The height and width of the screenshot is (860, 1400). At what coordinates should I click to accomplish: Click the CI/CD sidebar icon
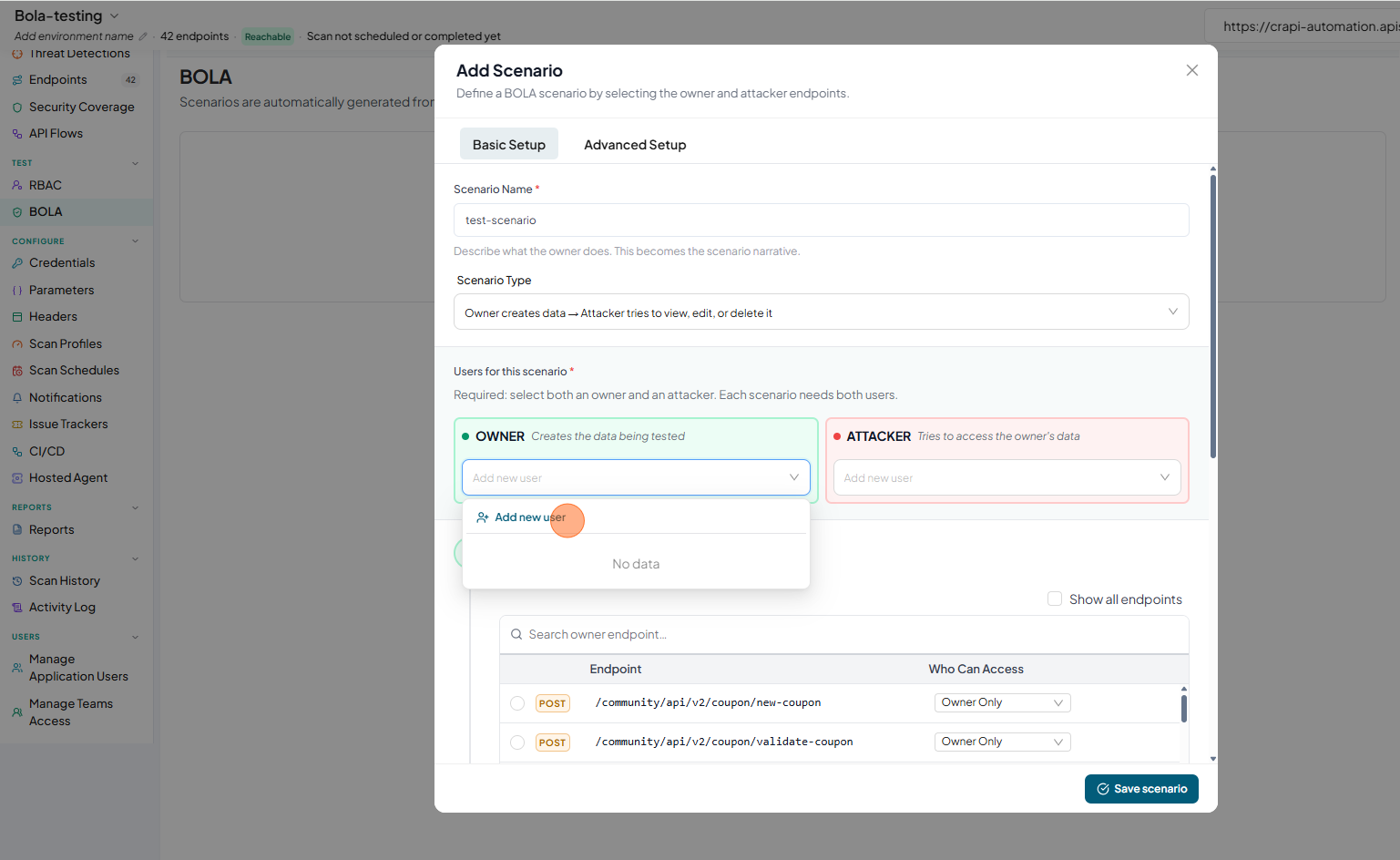tap(17, 452)
